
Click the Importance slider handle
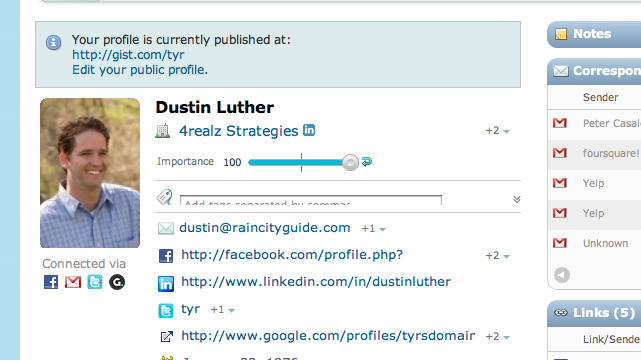(x=350, y=162)
